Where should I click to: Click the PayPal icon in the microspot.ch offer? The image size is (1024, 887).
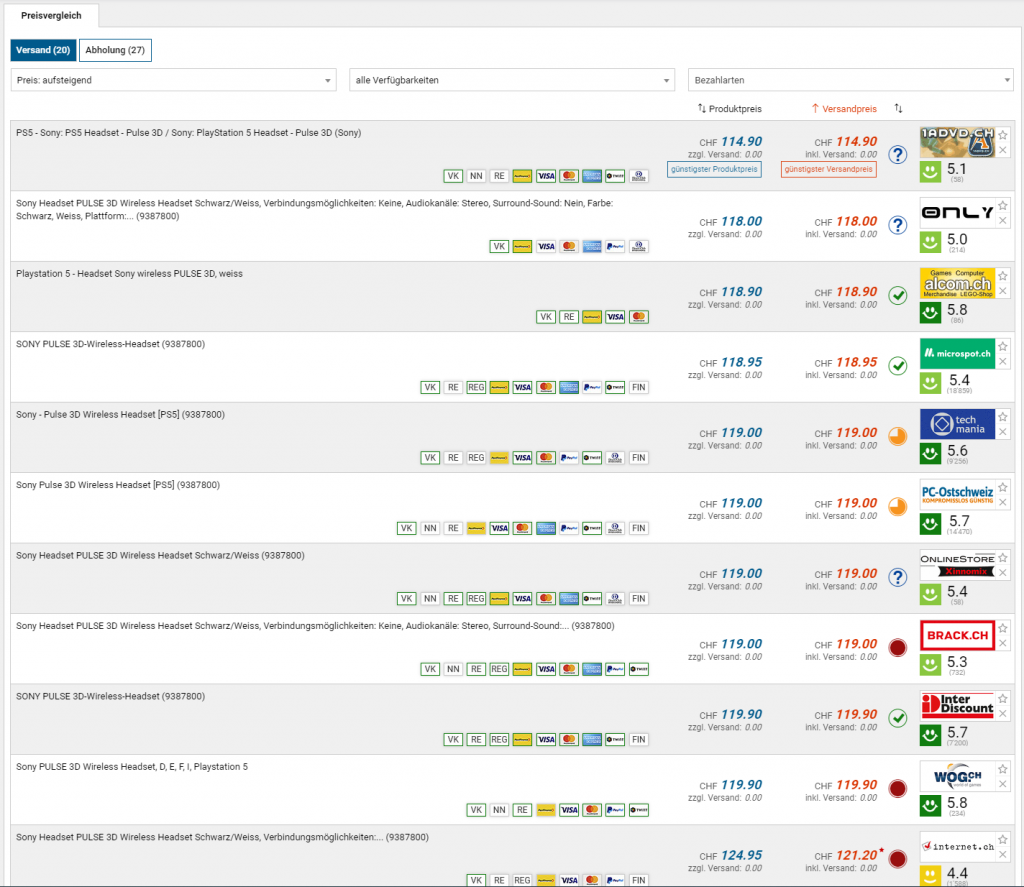[592, 387]
